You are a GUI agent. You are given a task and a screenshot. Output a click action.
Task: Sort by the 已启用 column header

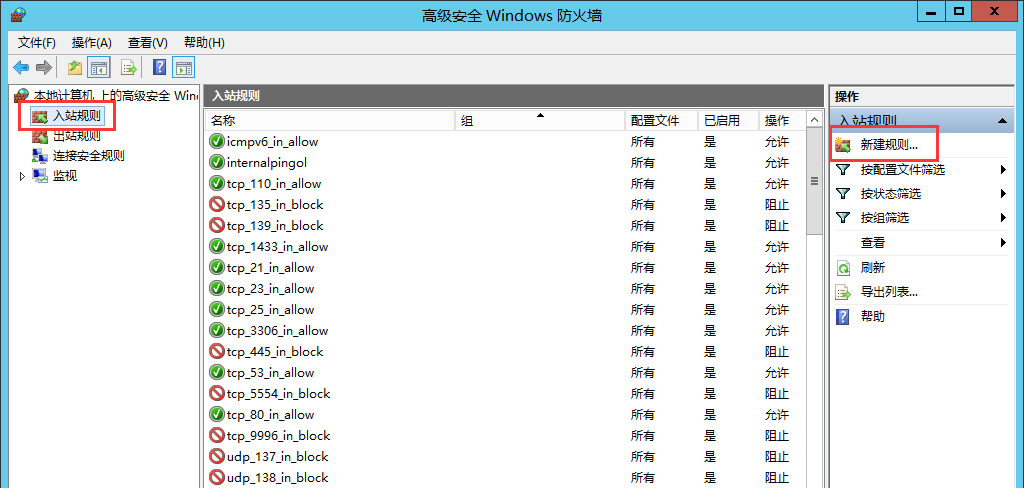(x=728, y=121)
